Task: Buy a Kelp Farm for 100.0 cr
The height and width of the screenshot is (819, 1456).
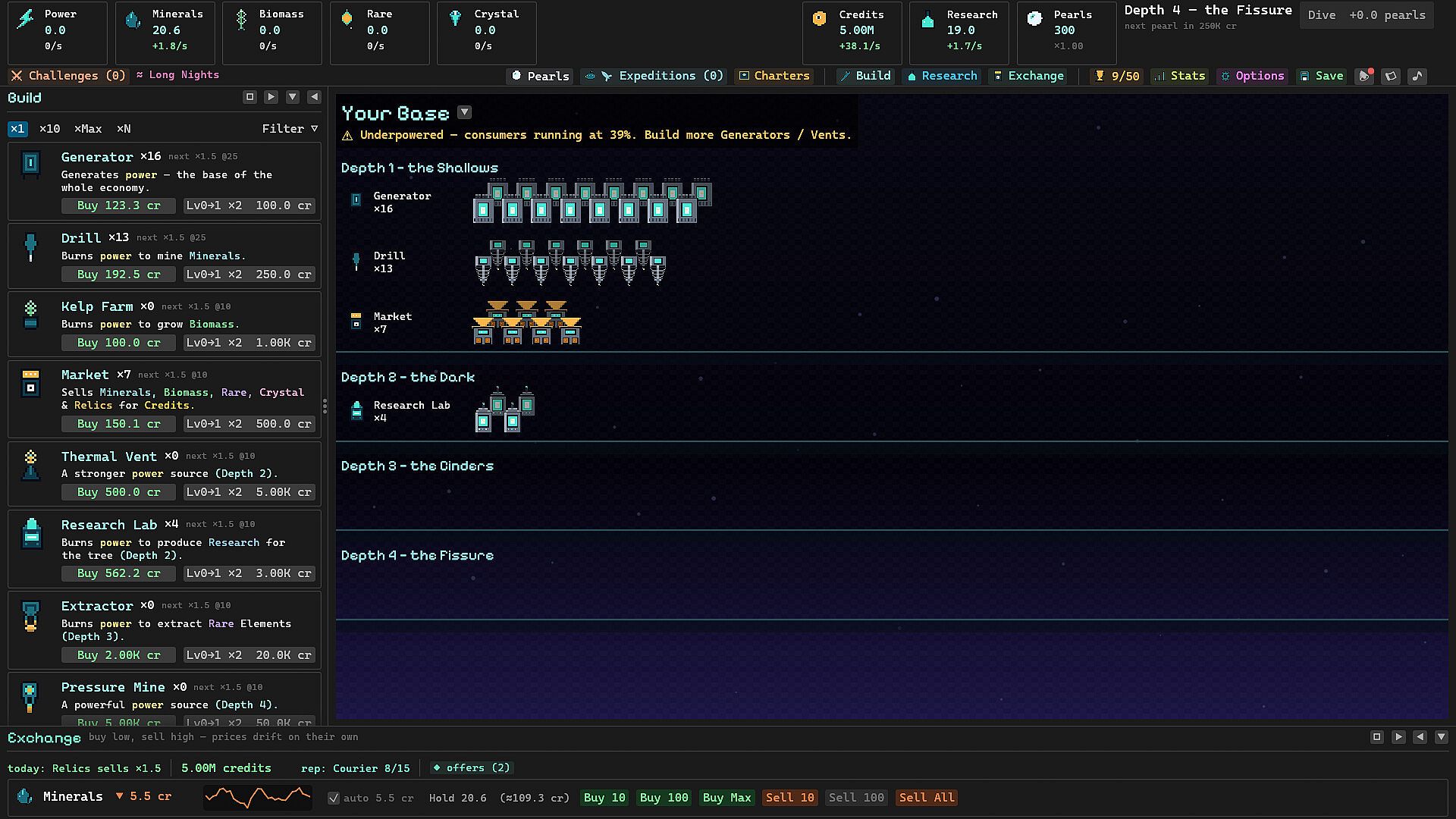Action: tap(118, 343)
